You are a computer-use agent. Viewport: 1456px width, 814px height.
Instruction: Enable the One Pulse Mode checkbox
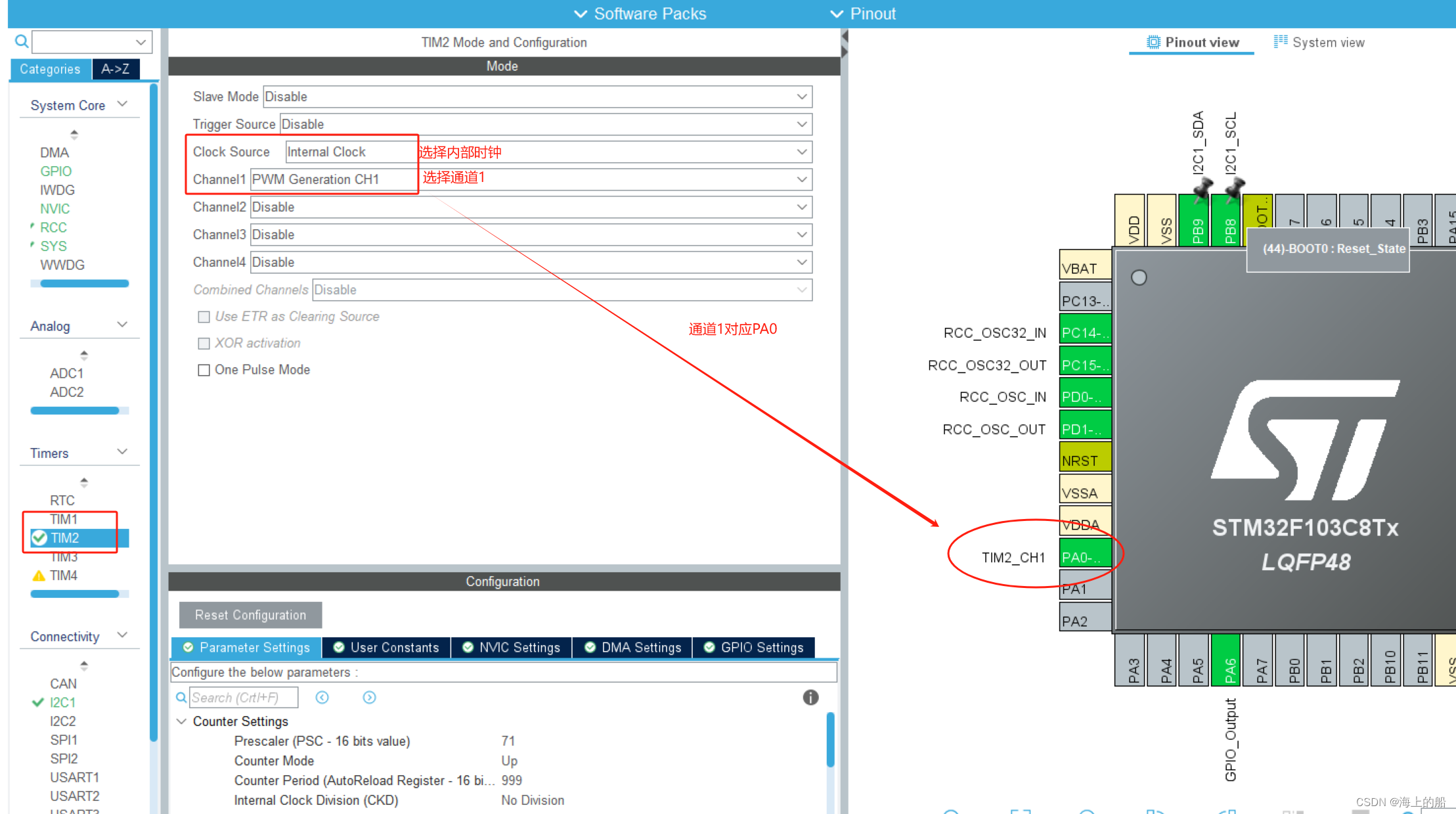pyautogui.click(x=204, y=370)
